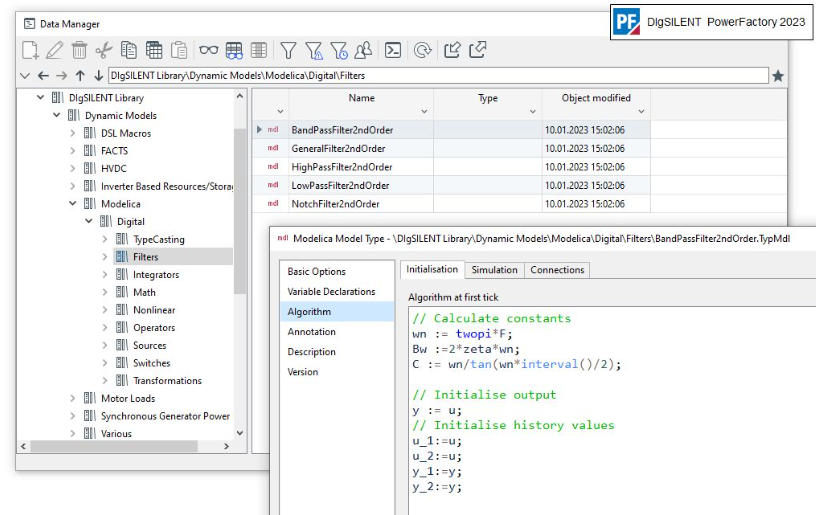Click the funnel with clock icon
The image size is (816, 515).
tap(339, 50)
